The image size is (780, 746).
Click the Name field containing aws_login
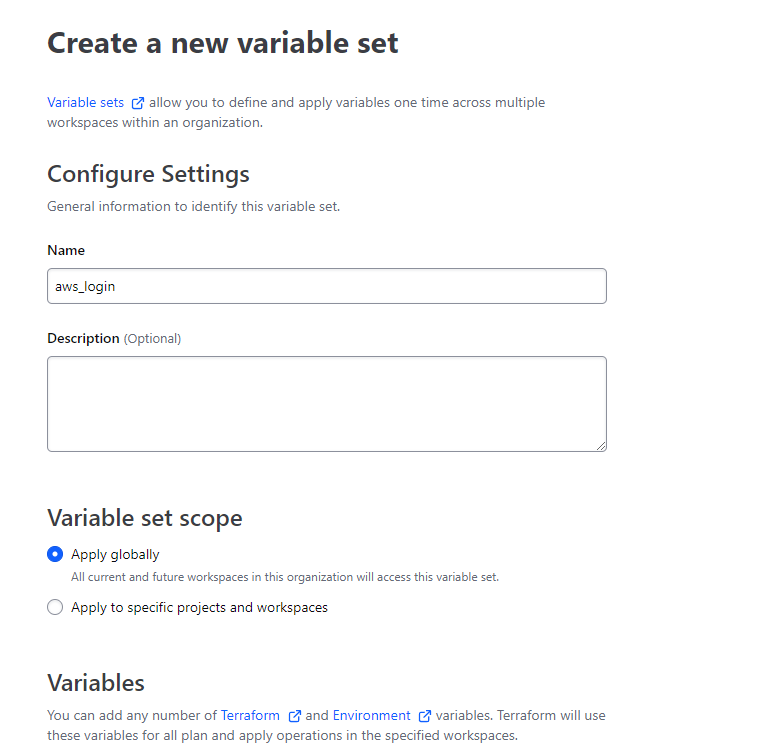pyautogui.click(x=326, y=286)
